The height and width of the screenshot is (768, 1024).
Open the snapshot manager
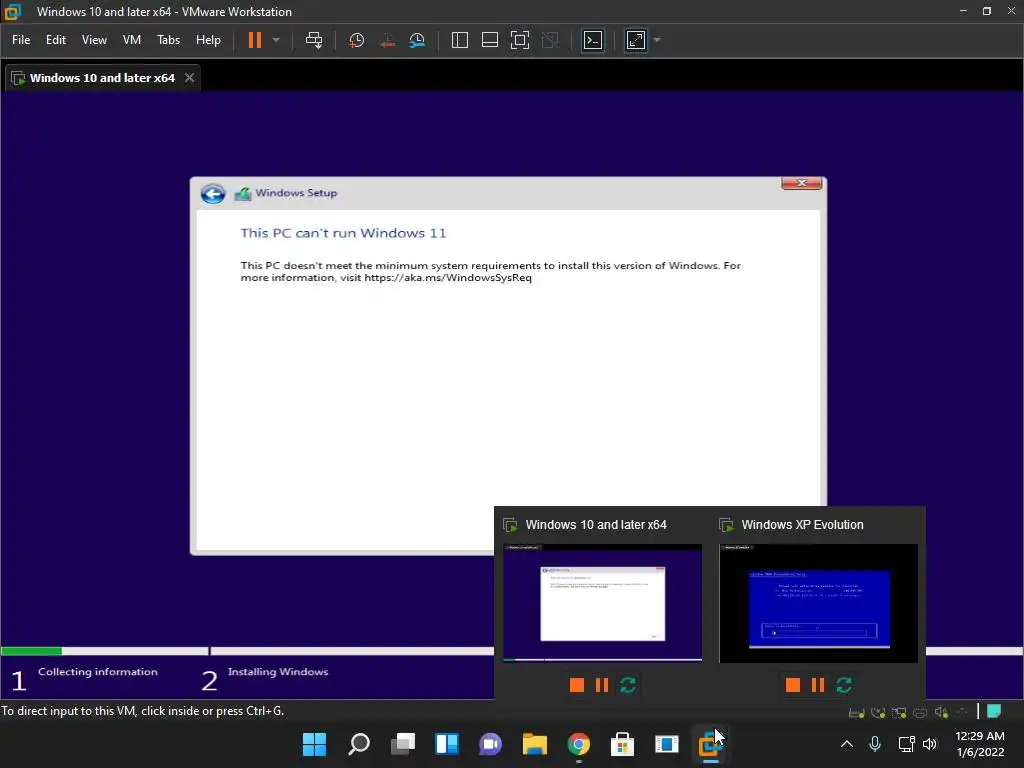417,40
